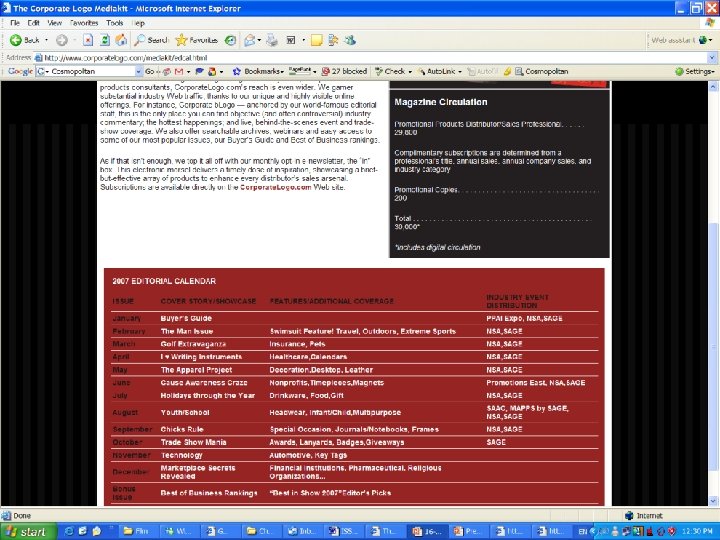
Task: Click the PageRank indicator
Action: click(x=300, y=71)
